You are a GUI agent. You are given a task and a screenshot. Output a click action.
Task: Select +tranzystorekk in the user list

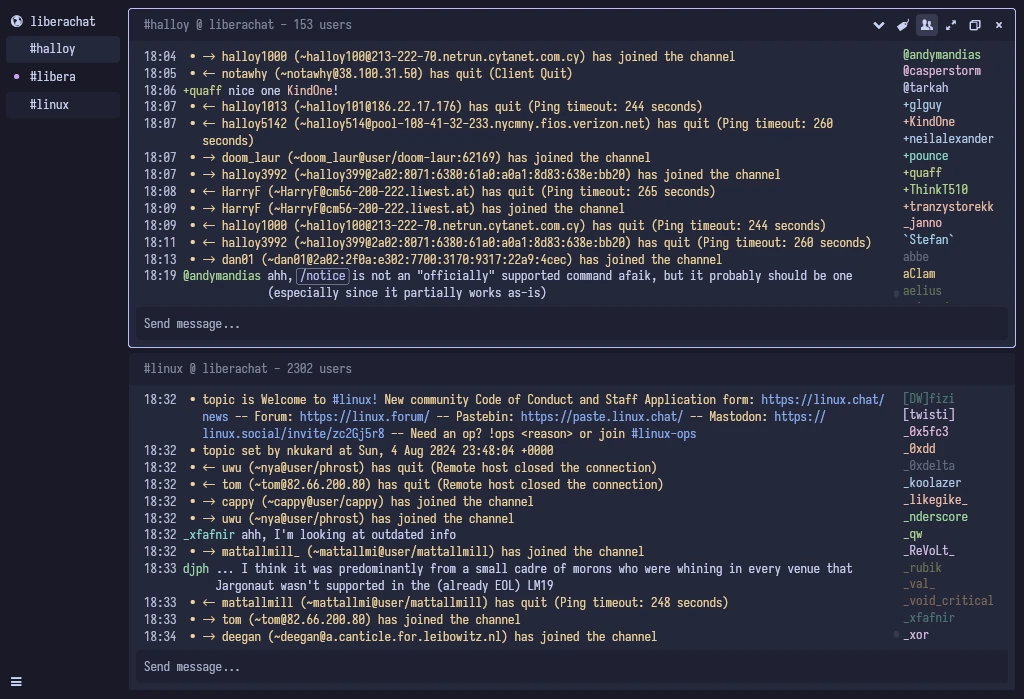(948, 206)
